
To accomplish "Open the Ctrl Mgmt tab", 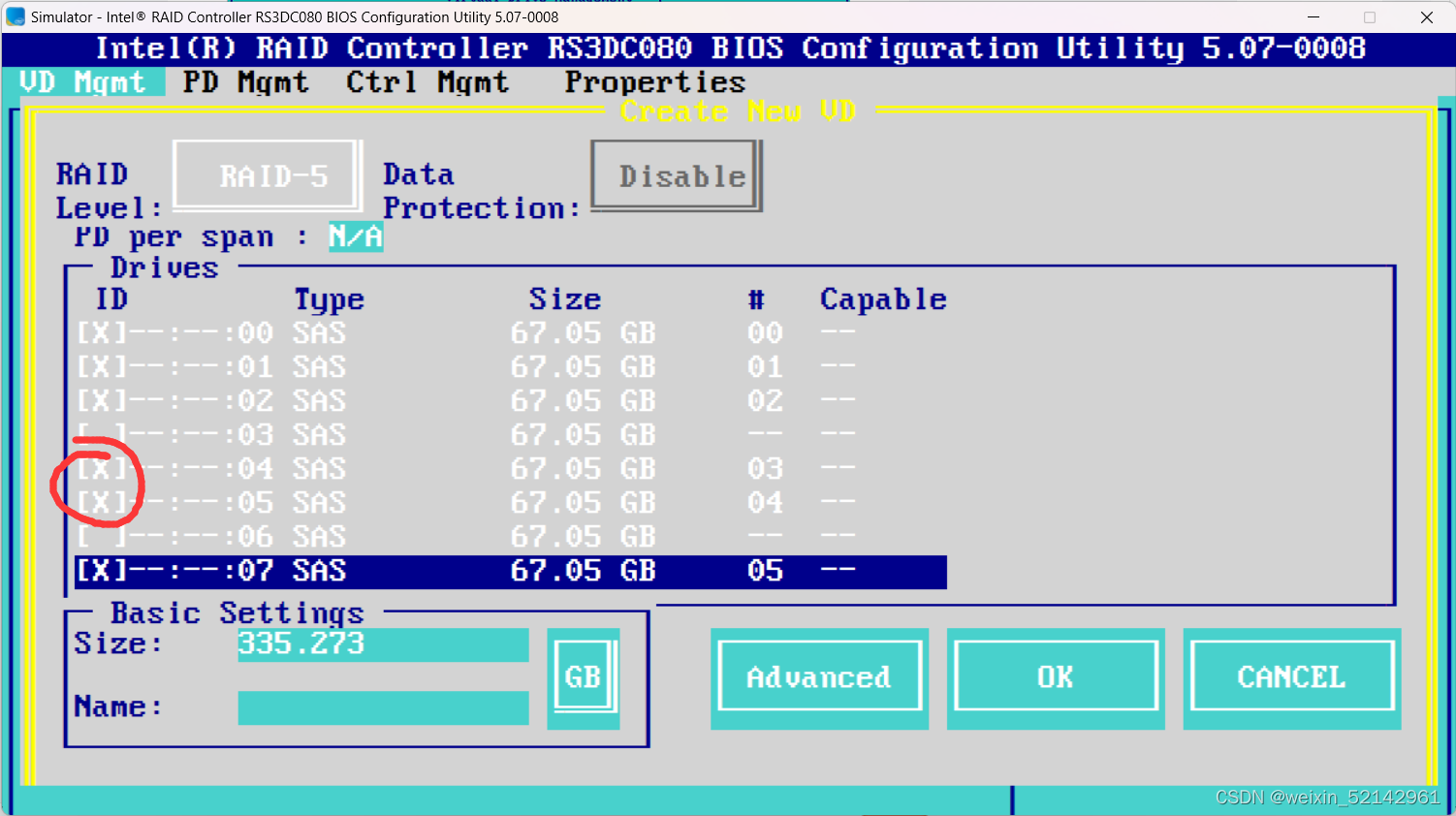I will coord(427,82).
